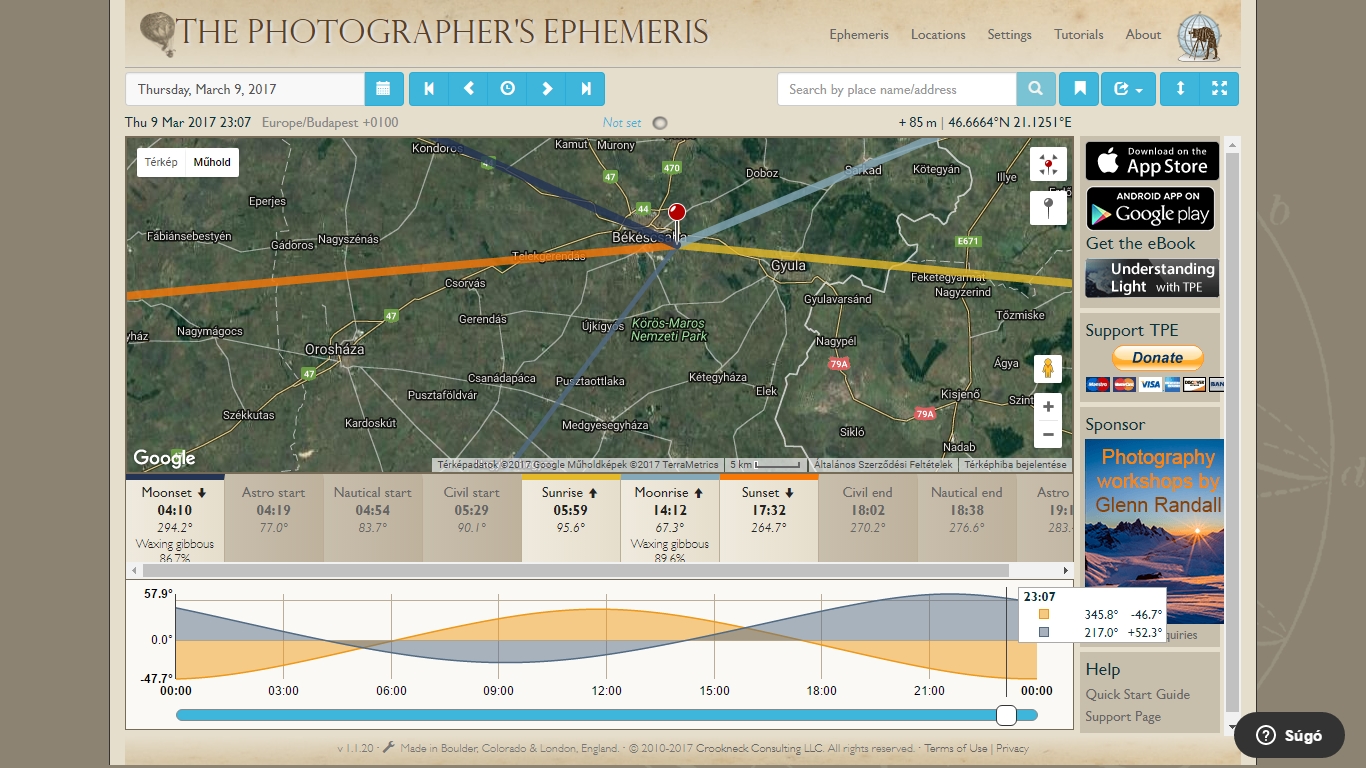Open Google Play app badge
1366x768 pixels.
1150,208
